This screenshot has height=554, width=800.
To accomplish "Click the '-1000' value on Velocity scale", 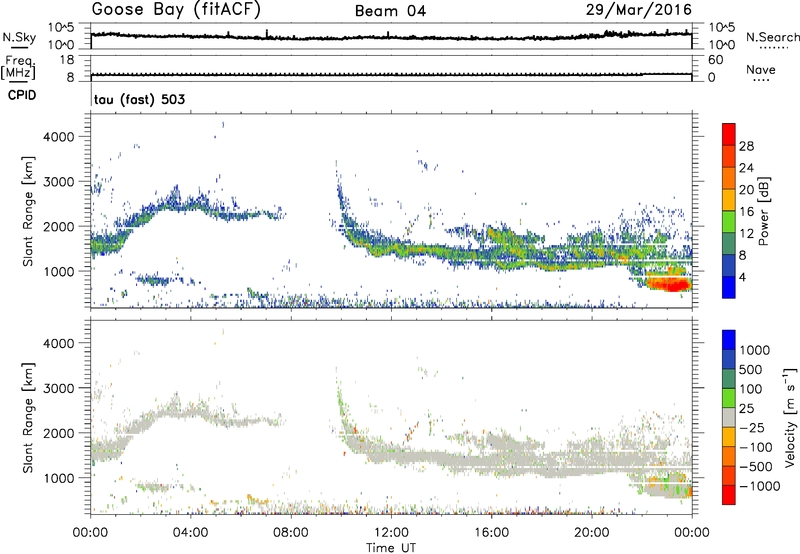I will (x=760, y=486).
